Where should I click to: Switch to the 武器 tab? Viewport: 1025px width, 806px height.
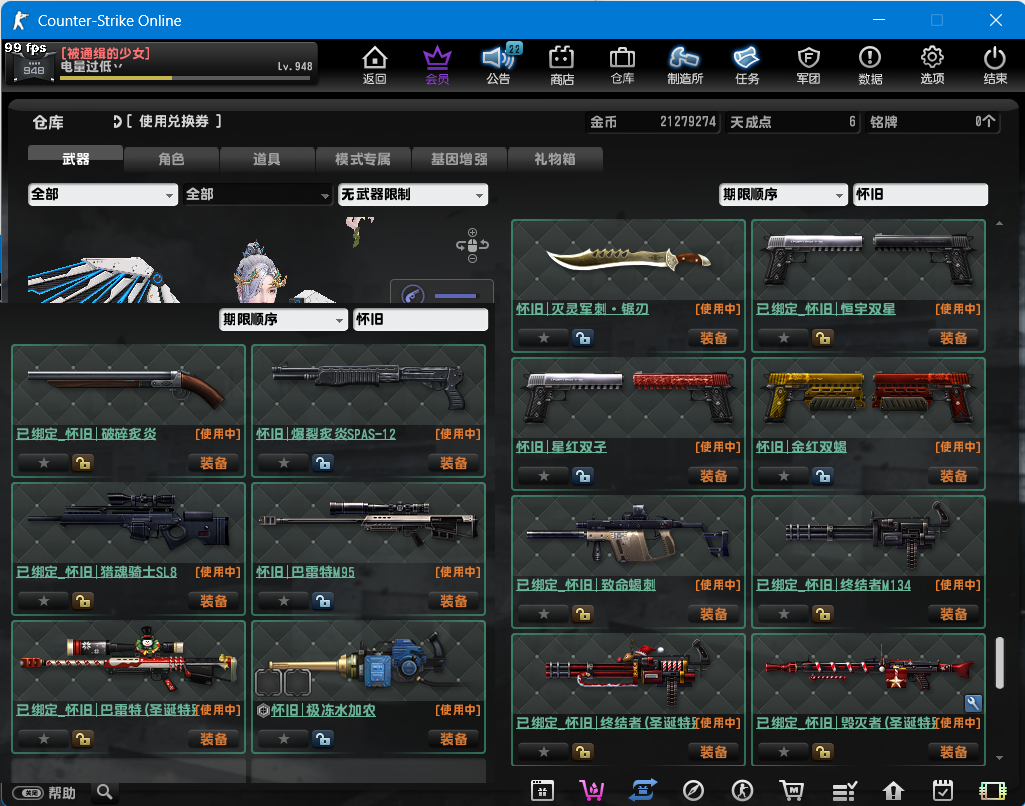(x=75, y=158)
